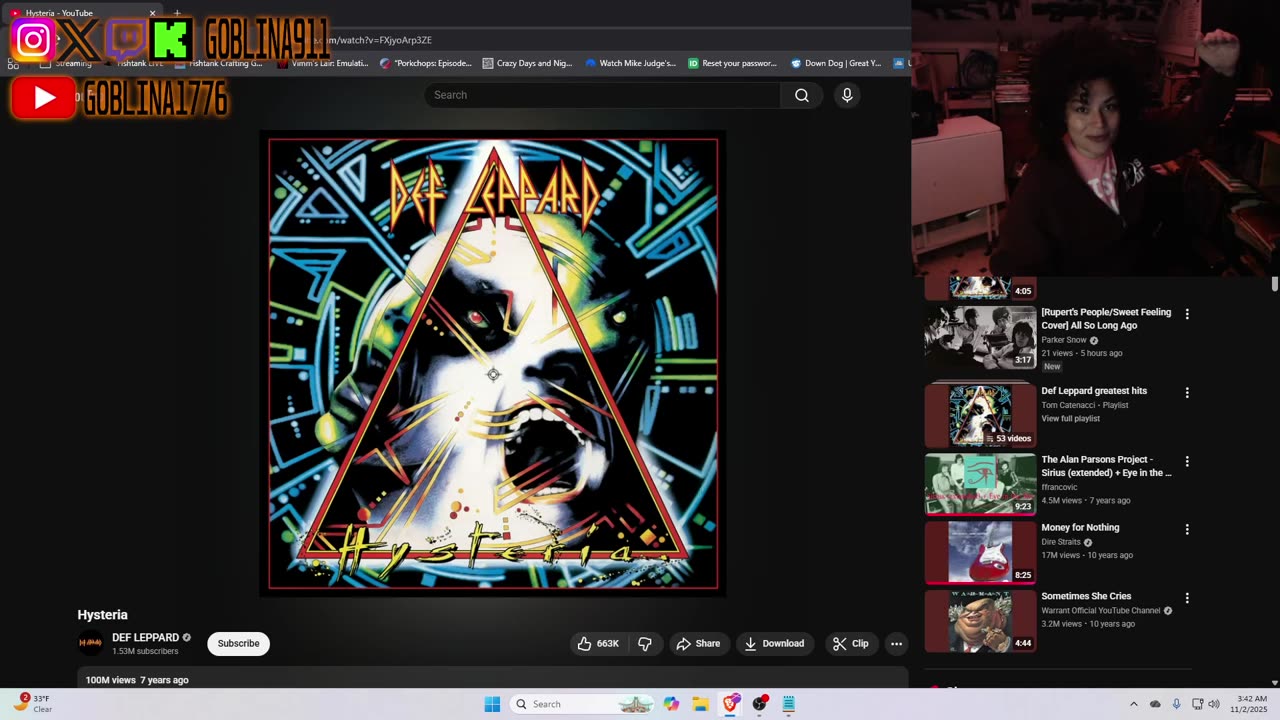
Task: Click the browser address bar URL
Action: coord(371,40)
